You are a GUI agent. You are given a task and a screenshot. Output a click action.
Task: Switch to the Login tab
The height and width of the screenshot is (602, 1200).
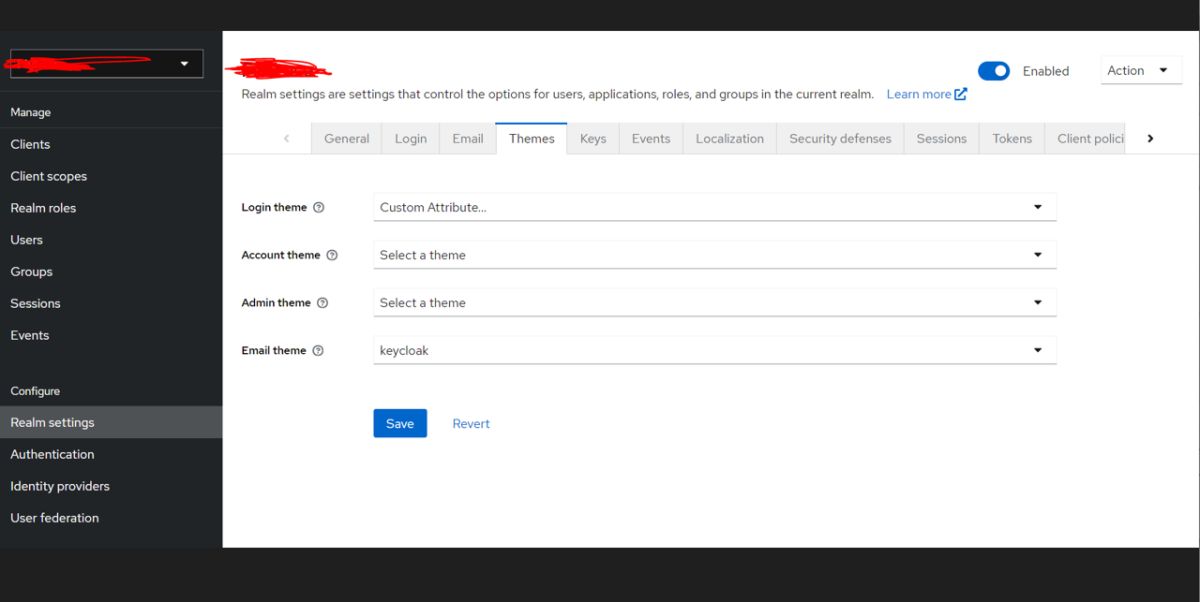410,139
